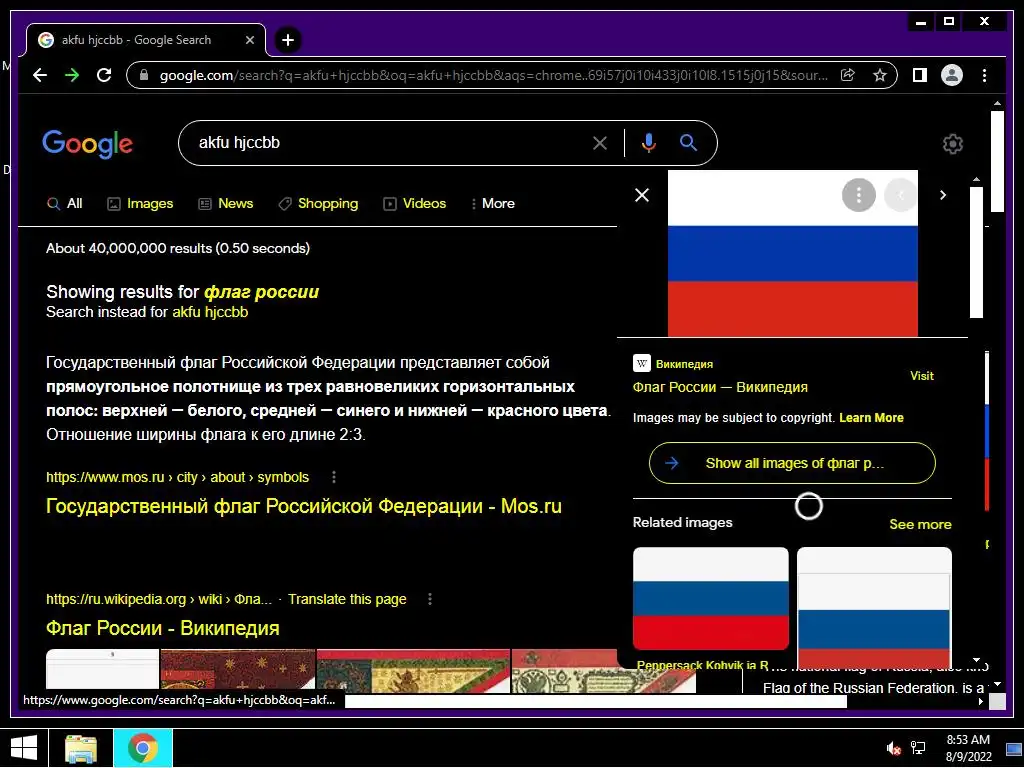
Task: Open the new tab plus button
Action: [288, 40]
